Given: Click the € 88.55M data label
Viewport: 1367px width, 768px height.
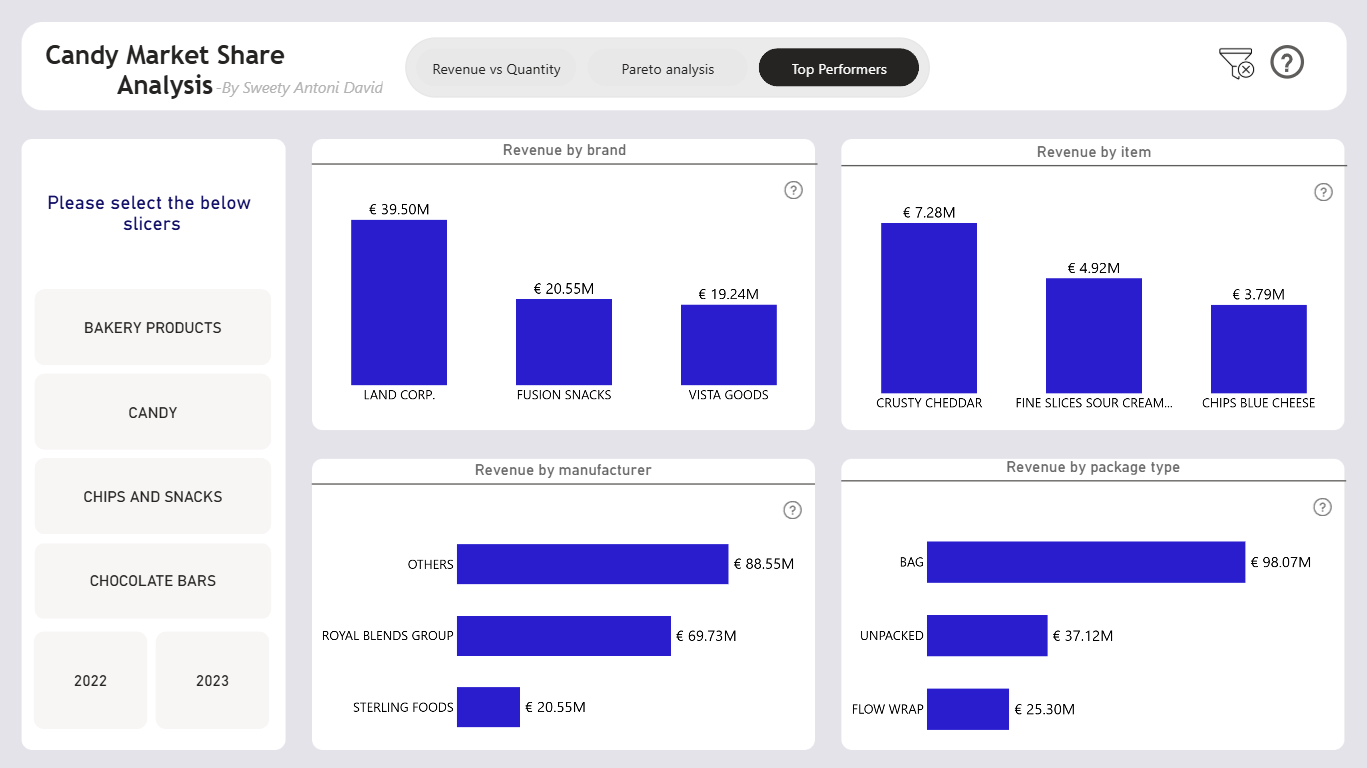Looking at the screenshot, I should coord(764,564).
